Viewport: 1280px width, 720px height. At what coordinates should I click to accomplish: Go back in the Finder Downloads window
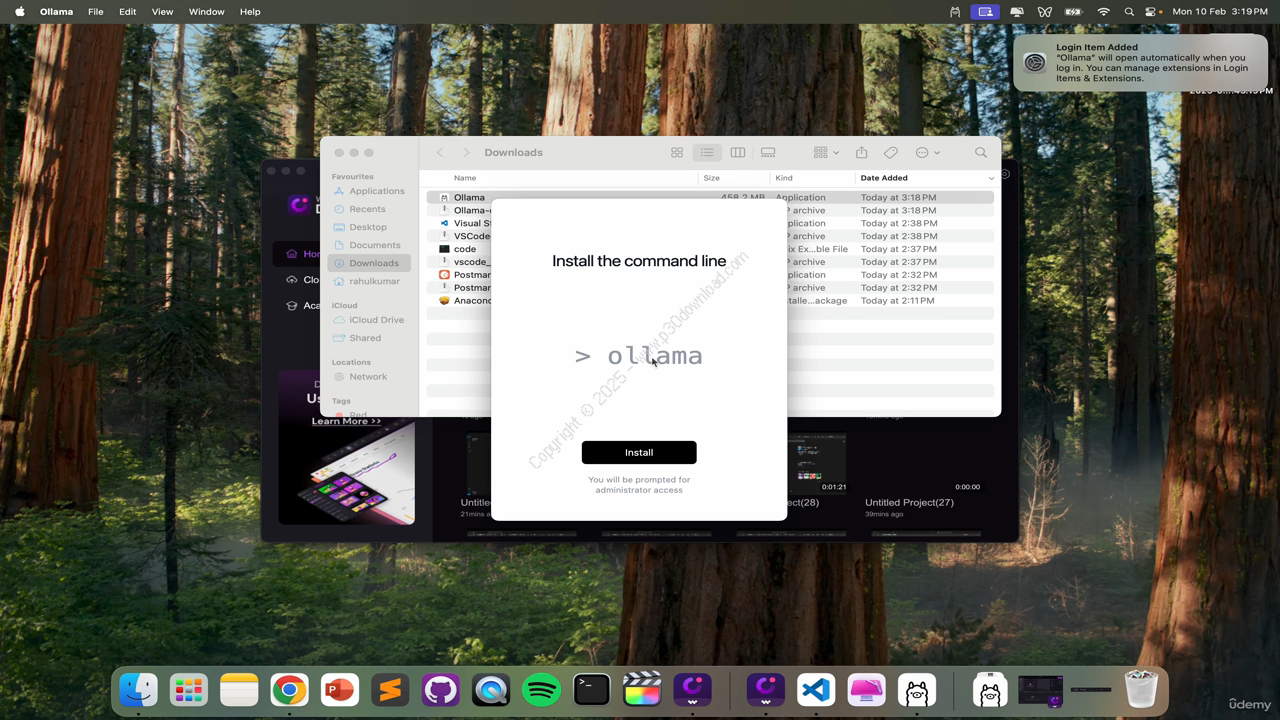tap(440, 152)
